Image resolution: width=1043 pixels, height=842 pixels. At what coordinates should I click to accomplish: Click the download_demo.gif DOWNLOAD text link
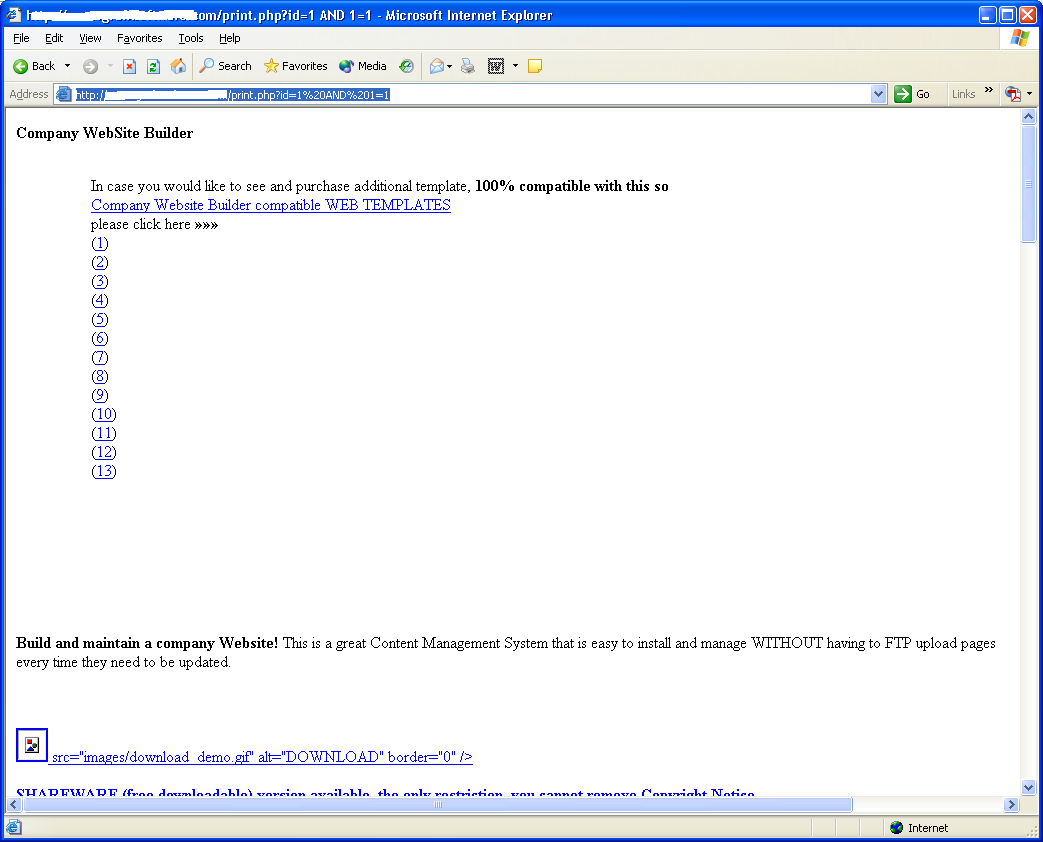(262, 757)
